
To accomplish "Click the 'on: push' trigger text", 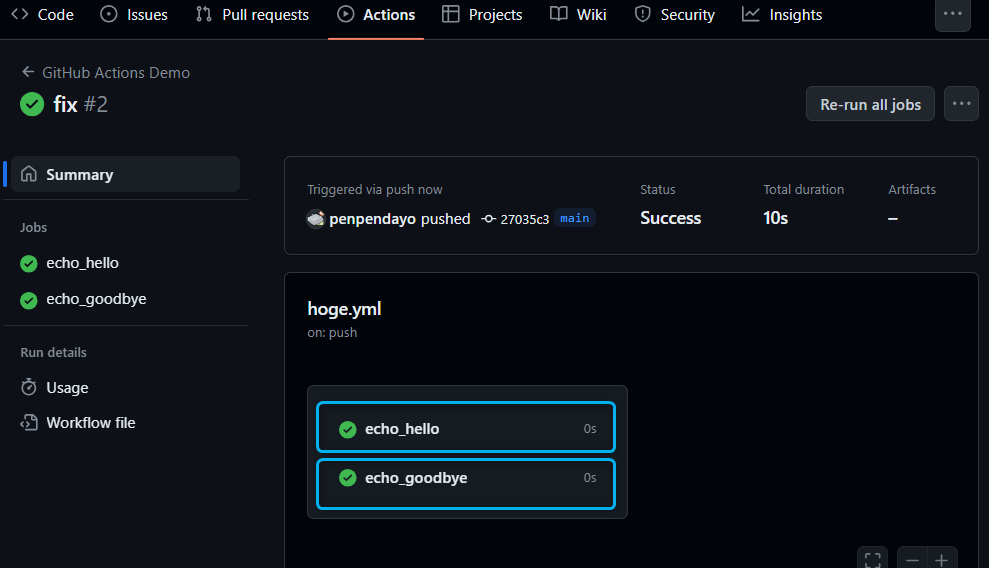I will coord(332,333).
